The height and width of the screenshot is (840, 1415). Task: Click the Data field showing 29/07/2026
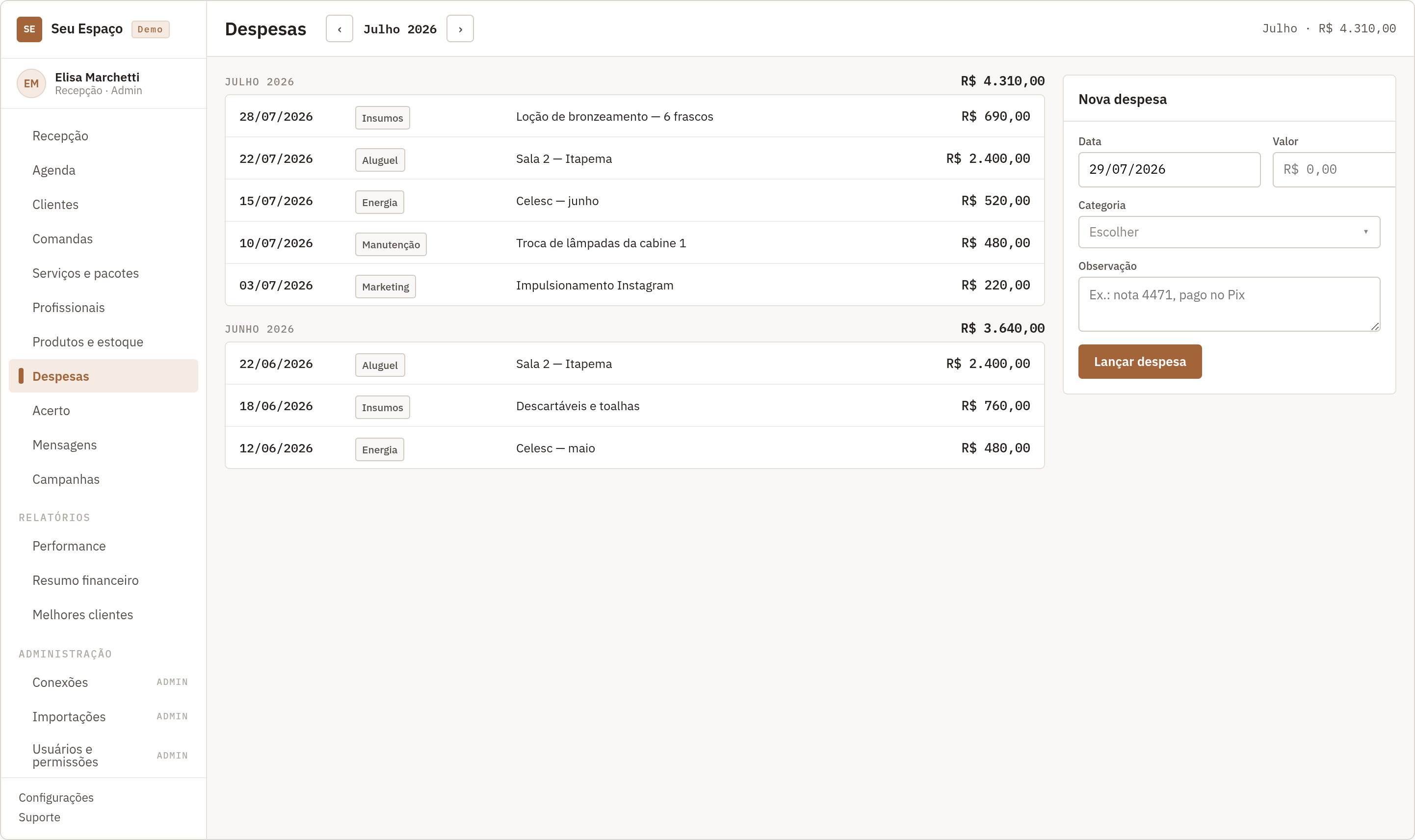click(1169, 170)
